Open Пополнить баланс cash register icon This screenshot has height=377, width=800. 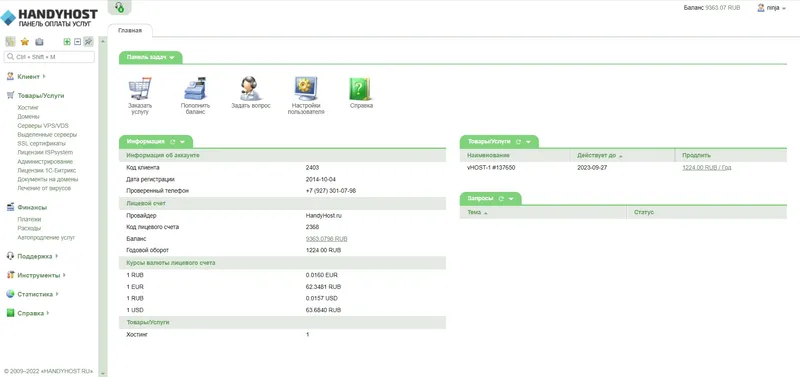(195, 88)
